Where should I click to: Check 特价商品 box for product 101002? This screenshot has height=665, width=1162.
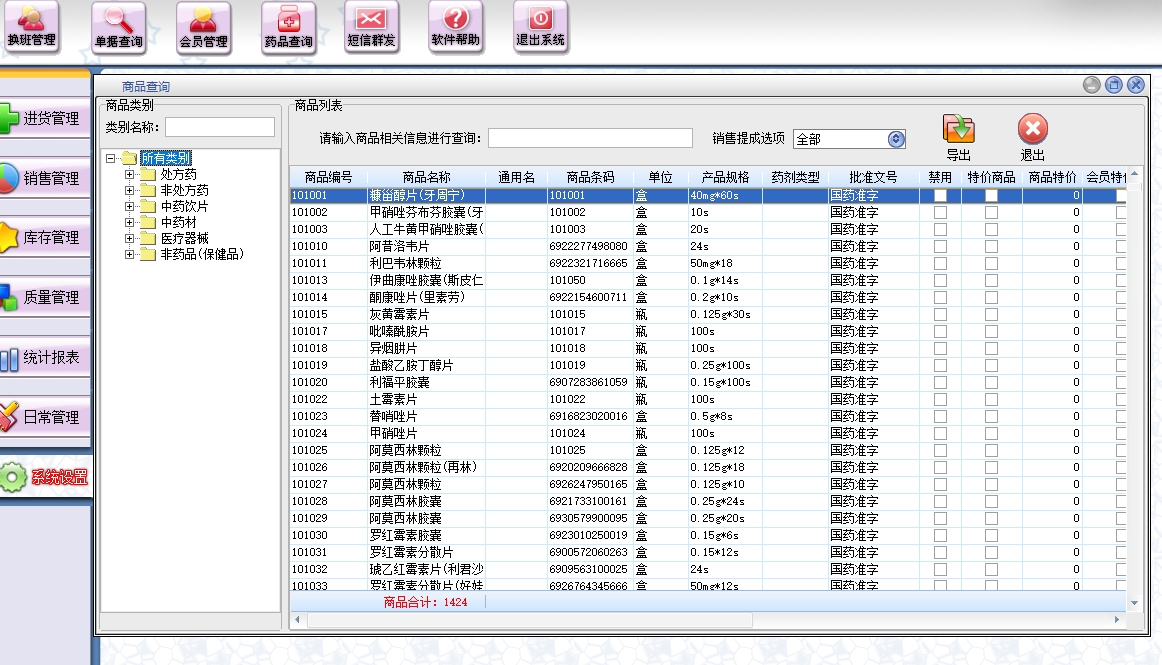[991, 213]
